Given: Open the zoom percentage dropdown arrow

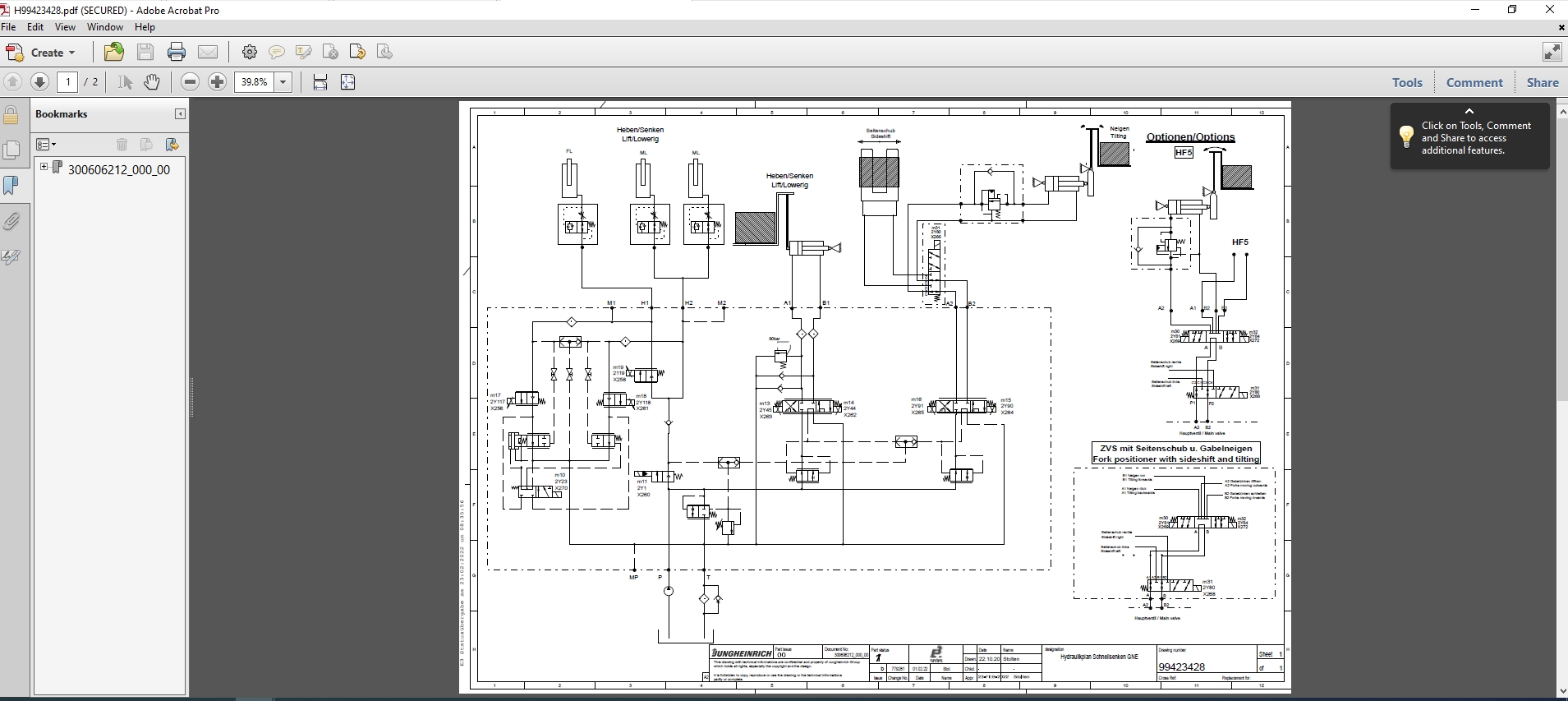Looking at the screenshot, I should (283, 82).
